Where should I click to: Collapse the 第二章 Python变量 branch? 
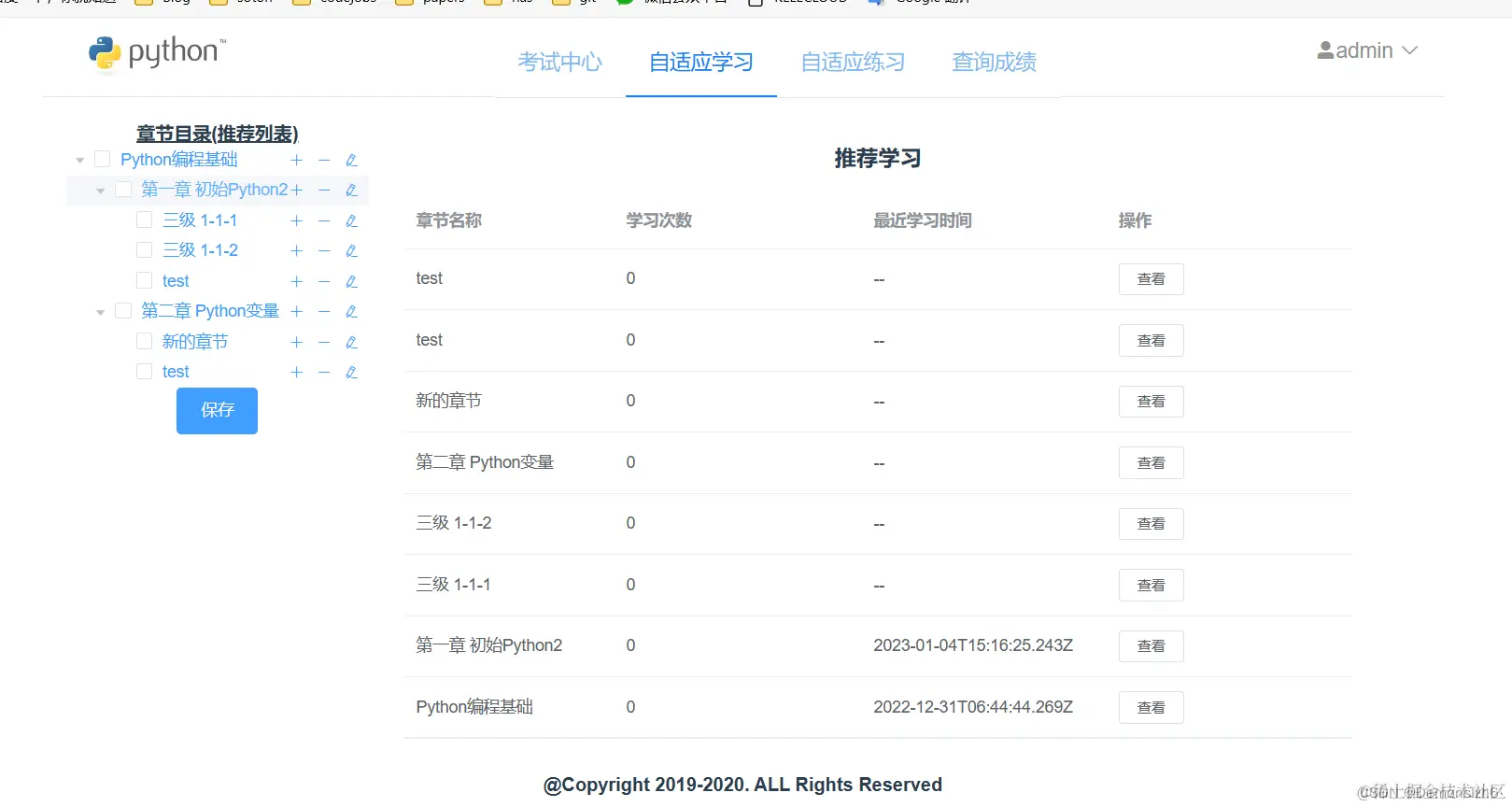tap(101, 312)
